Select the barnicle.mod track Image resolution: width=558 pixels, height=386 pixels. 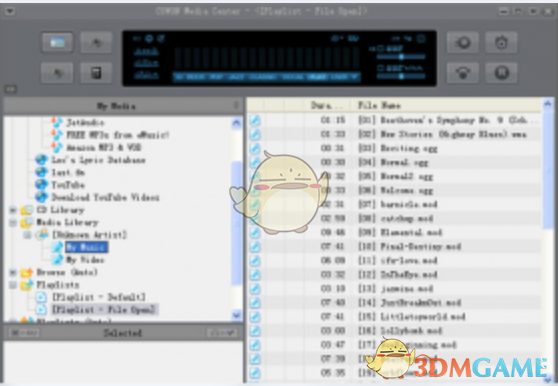point(394,205)
